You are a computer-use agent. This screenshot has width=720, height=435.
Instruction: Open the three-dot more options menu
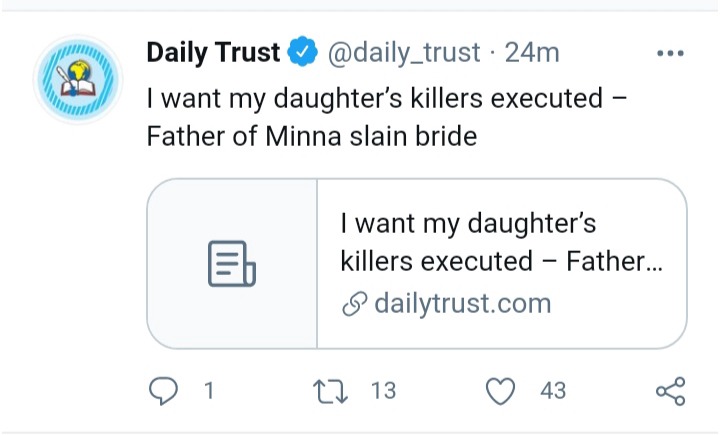tap(670, 53)
